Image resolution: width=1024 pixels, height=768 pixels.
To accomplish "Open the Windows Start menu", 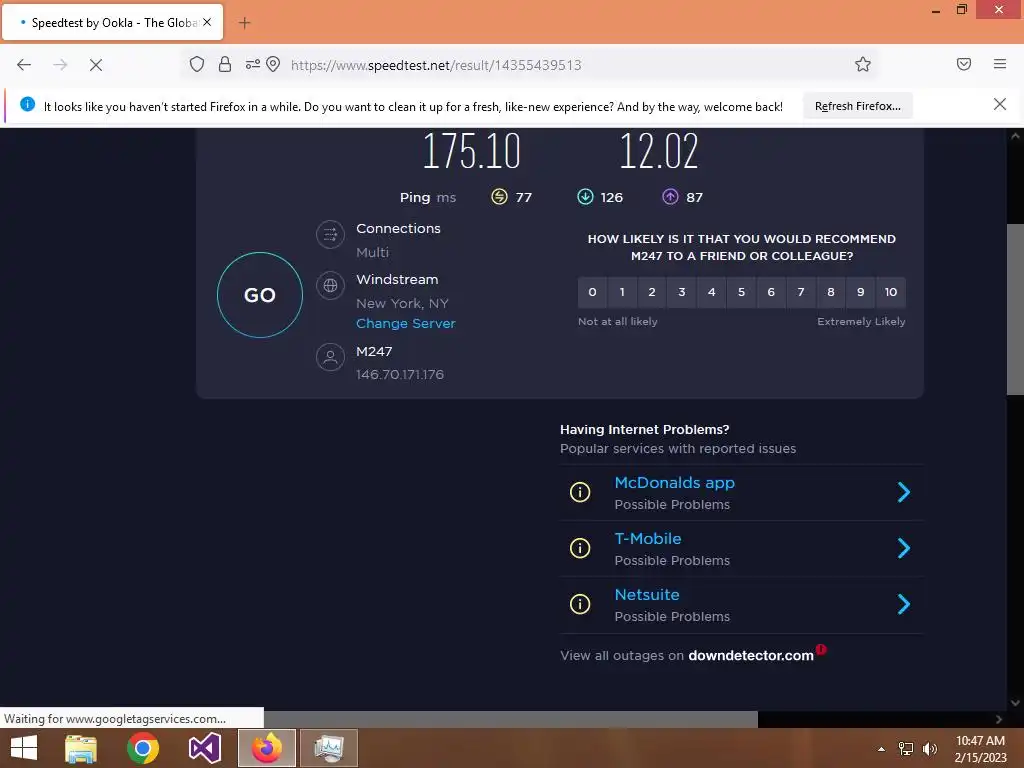I will point(24,748).
